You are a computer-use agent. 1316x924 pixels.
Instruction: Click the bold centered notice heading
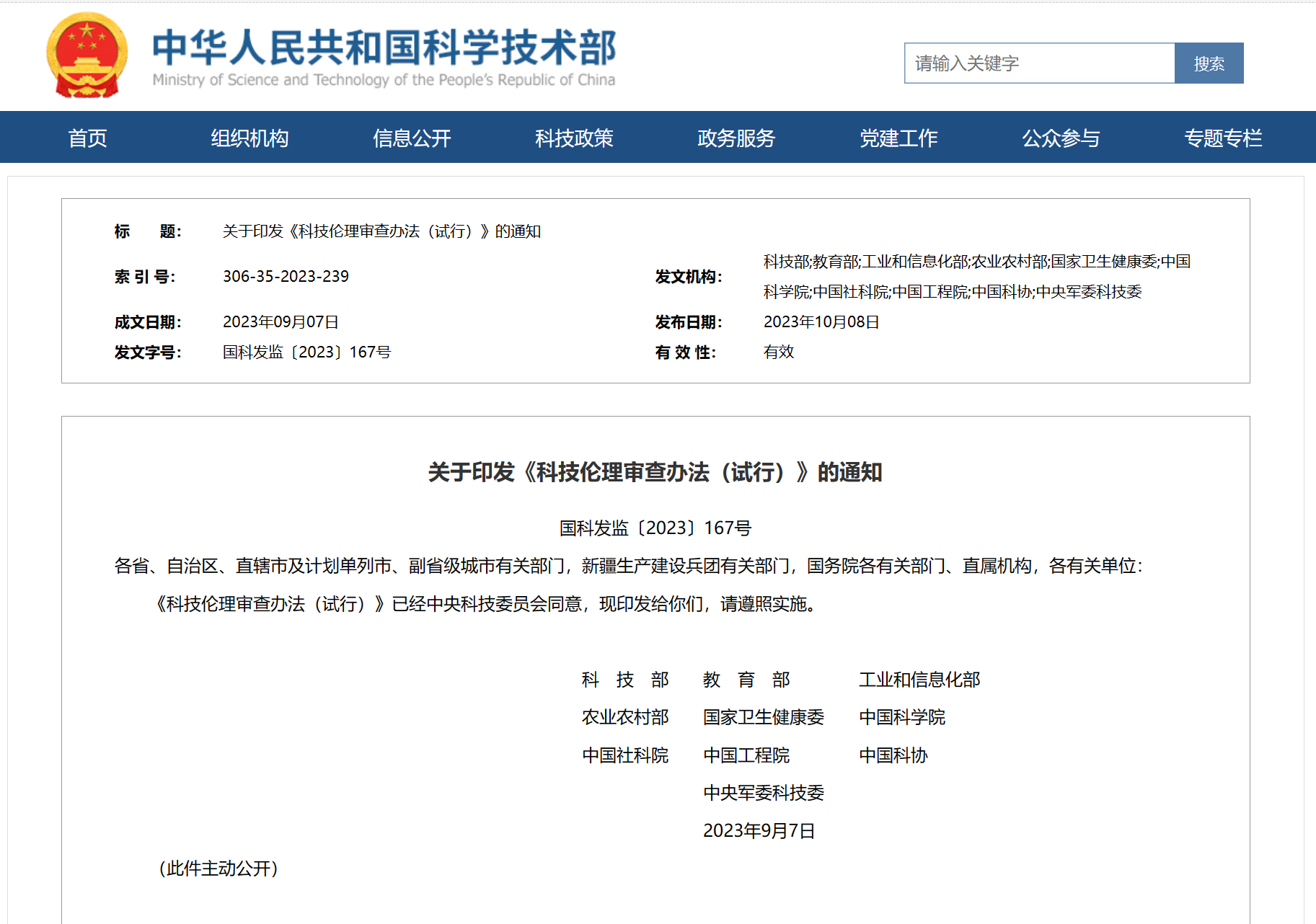pyautogui.click(x=655, y=473)
